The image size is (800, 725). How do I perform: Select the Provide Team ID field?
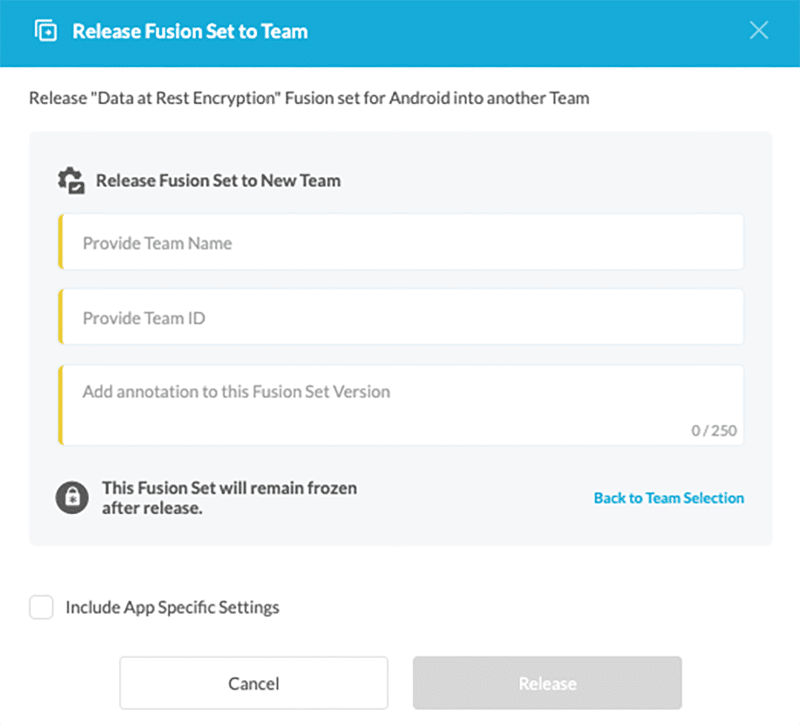(400, 316)
